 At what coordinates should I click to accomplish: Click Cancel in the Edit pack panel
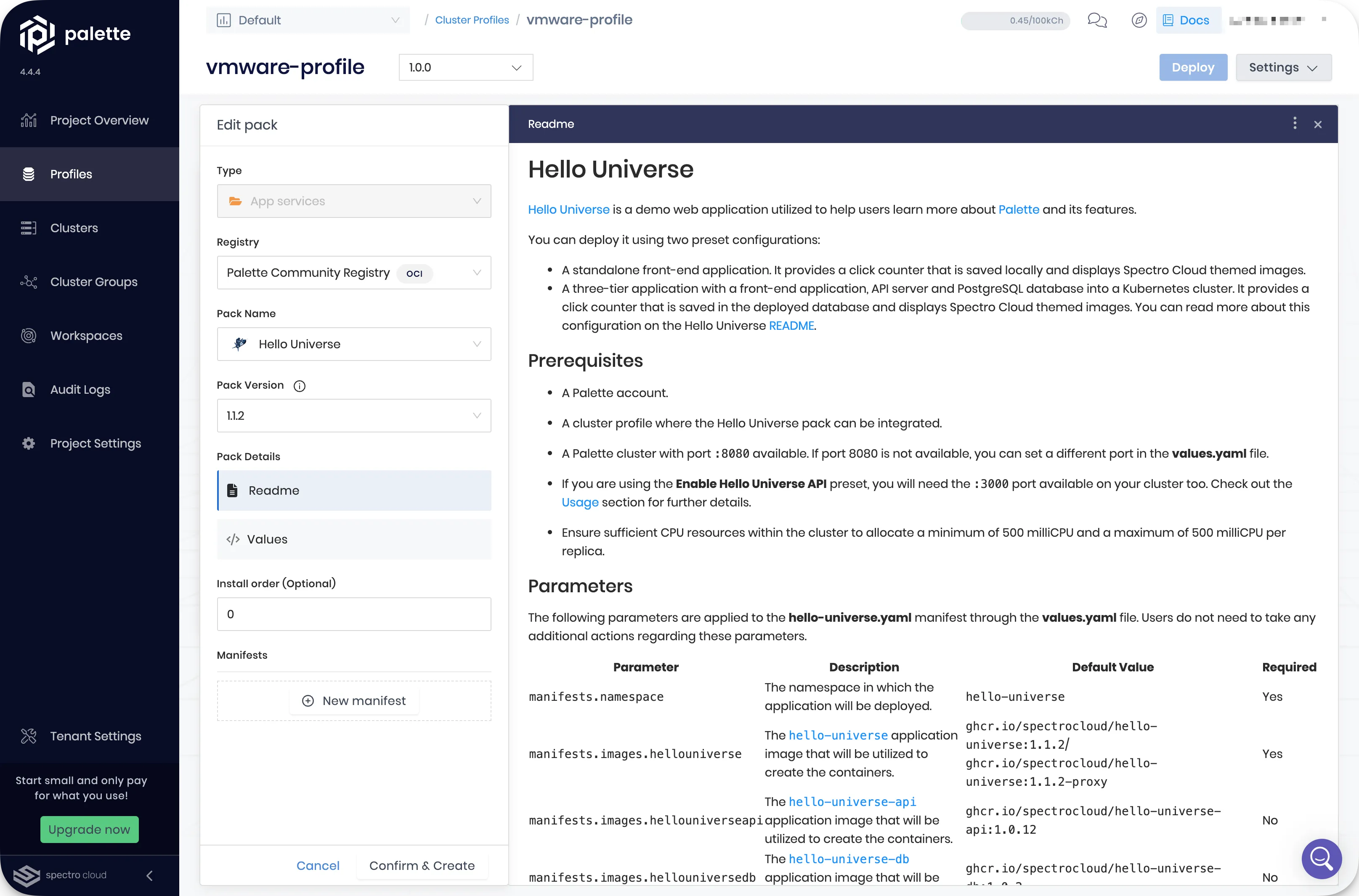(318, 866)
